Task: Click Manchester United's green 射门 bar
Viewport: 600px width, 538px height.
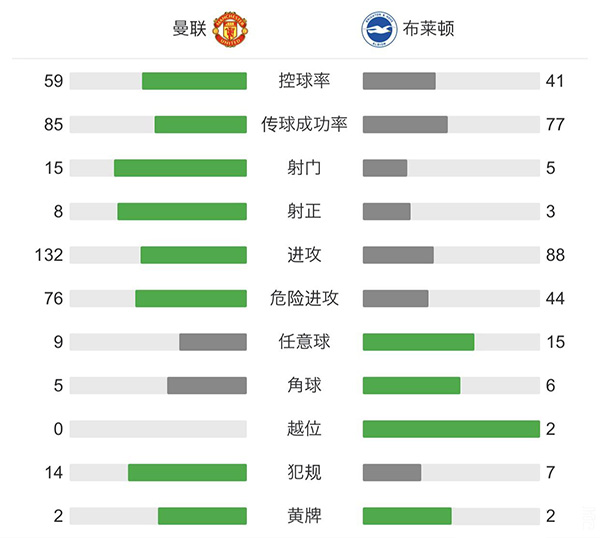Action: coord(180,168)
